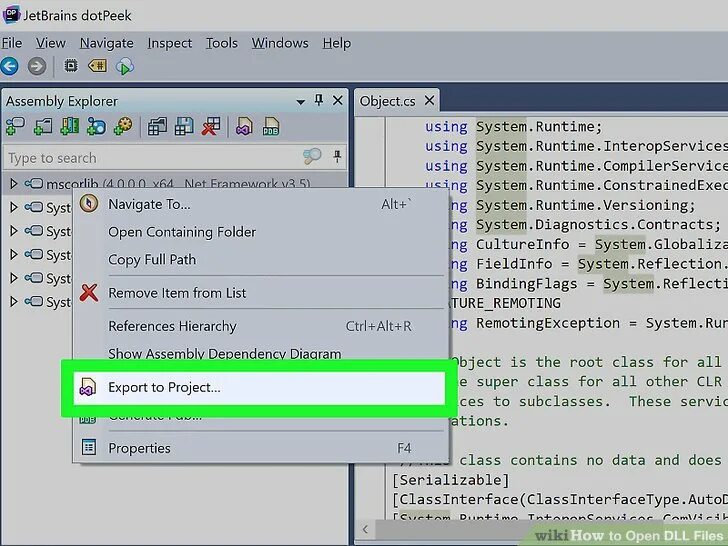Click the code line 'using System.Runtime;'

tap(514, 127)
